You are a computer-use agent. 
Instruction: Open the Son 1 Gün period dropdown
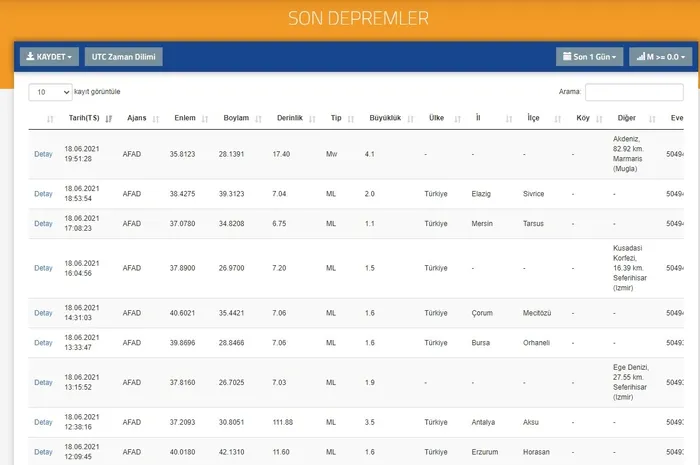tap(589, 57)
